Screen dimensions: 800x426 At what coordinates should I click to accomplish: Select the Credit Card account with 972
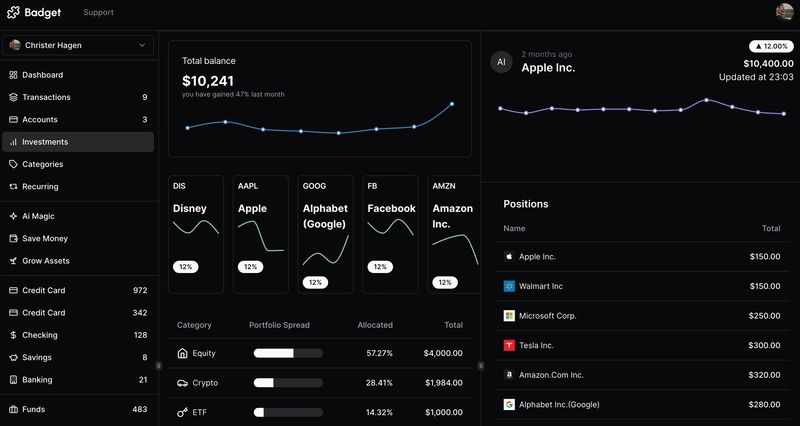[78, 290]
